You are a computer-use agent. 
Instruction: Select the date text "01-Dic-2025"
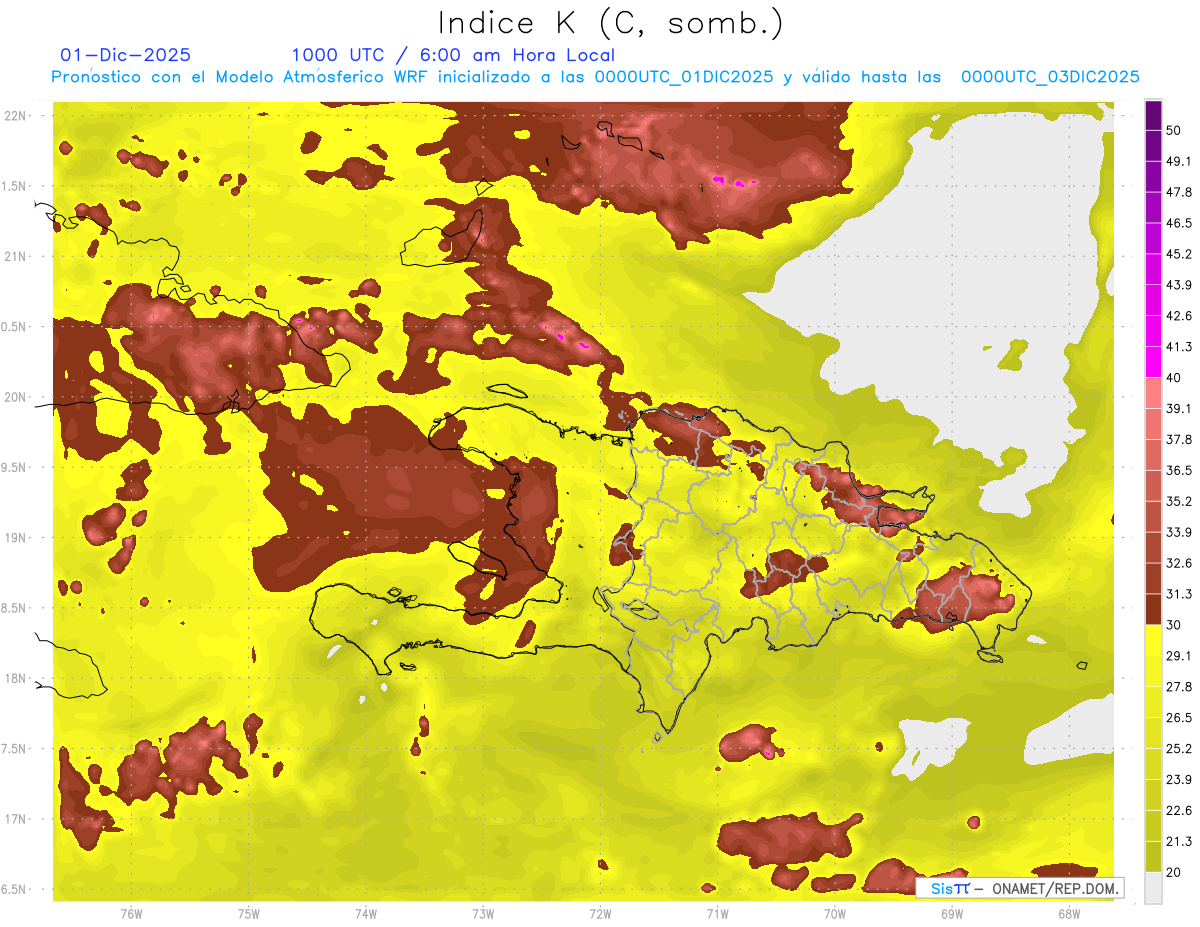click(x=125, y=55)
